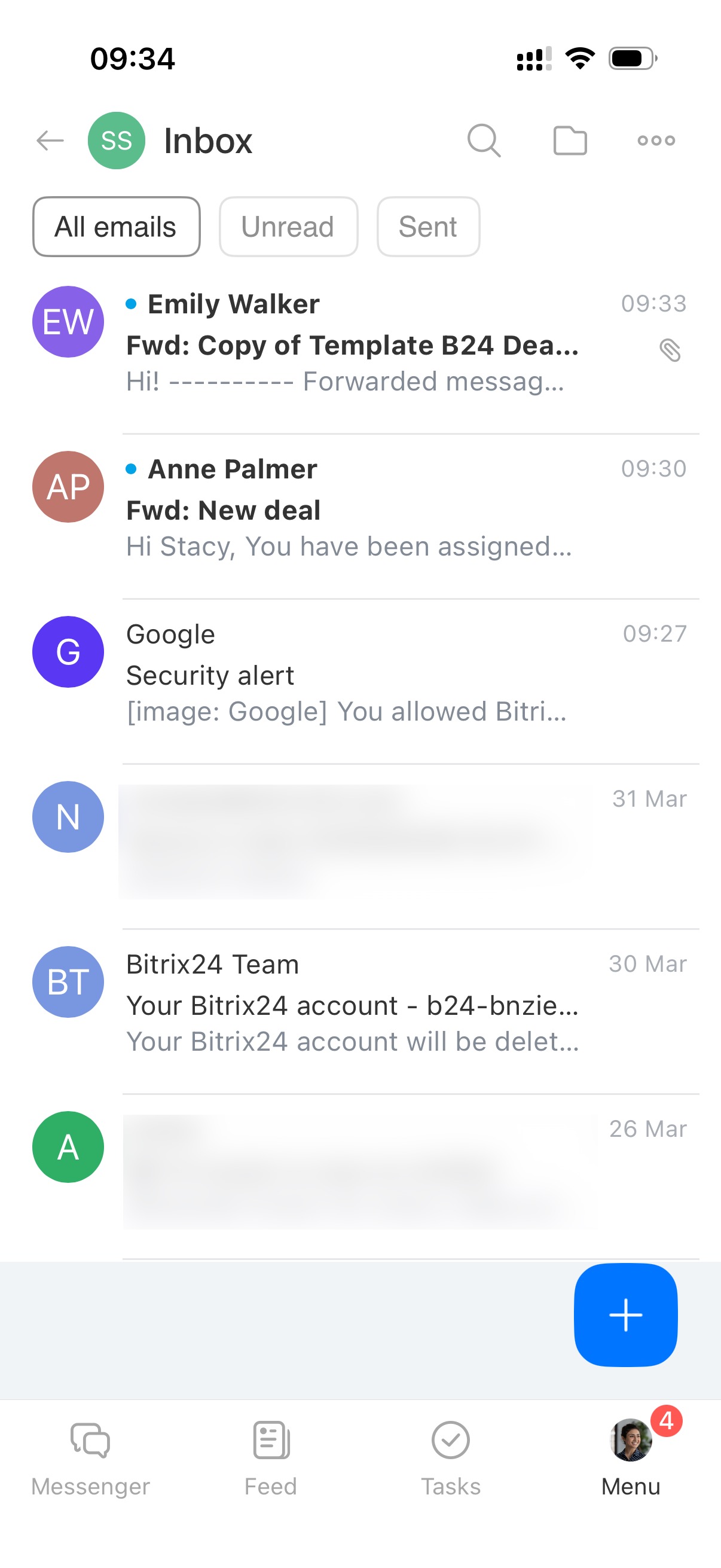
Task: Open the mail folders icon
Action: point(570,141)
